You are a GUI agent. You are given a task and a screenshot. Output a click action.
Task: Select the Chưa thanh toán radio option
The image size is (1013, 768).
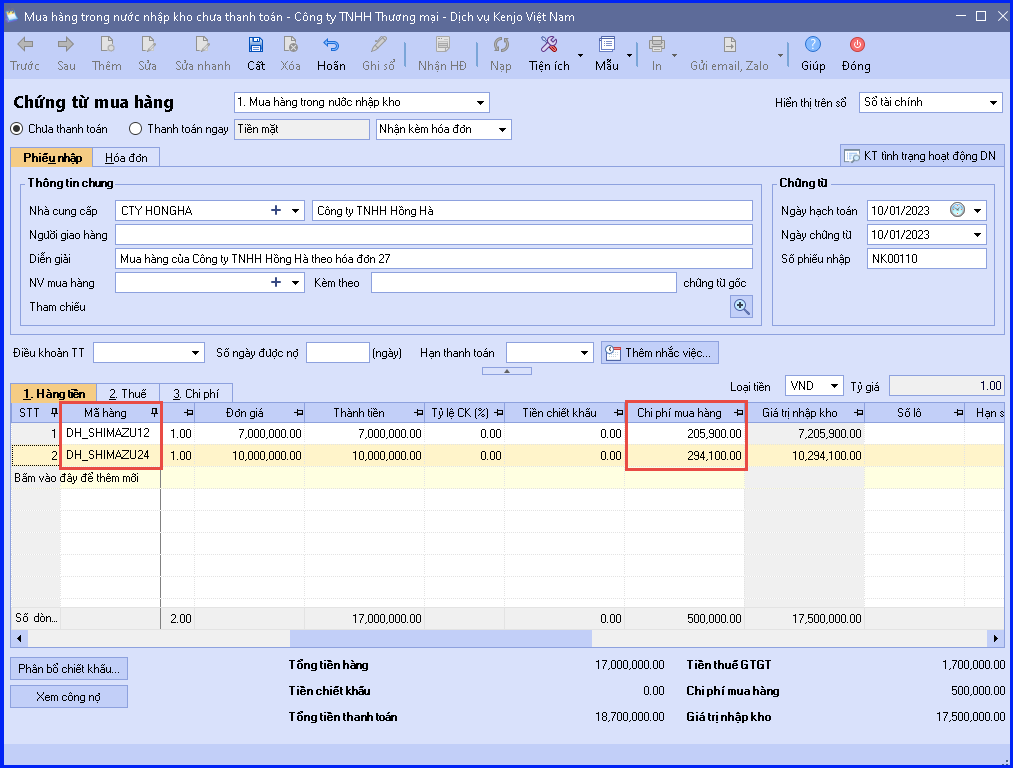17,129
